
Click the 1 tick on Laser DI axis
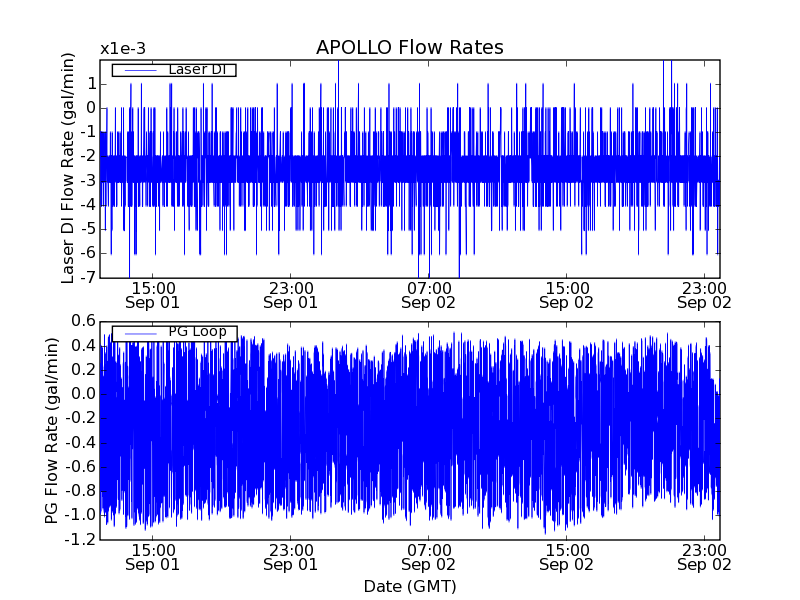pyautogui.click(x=91, y=84)
